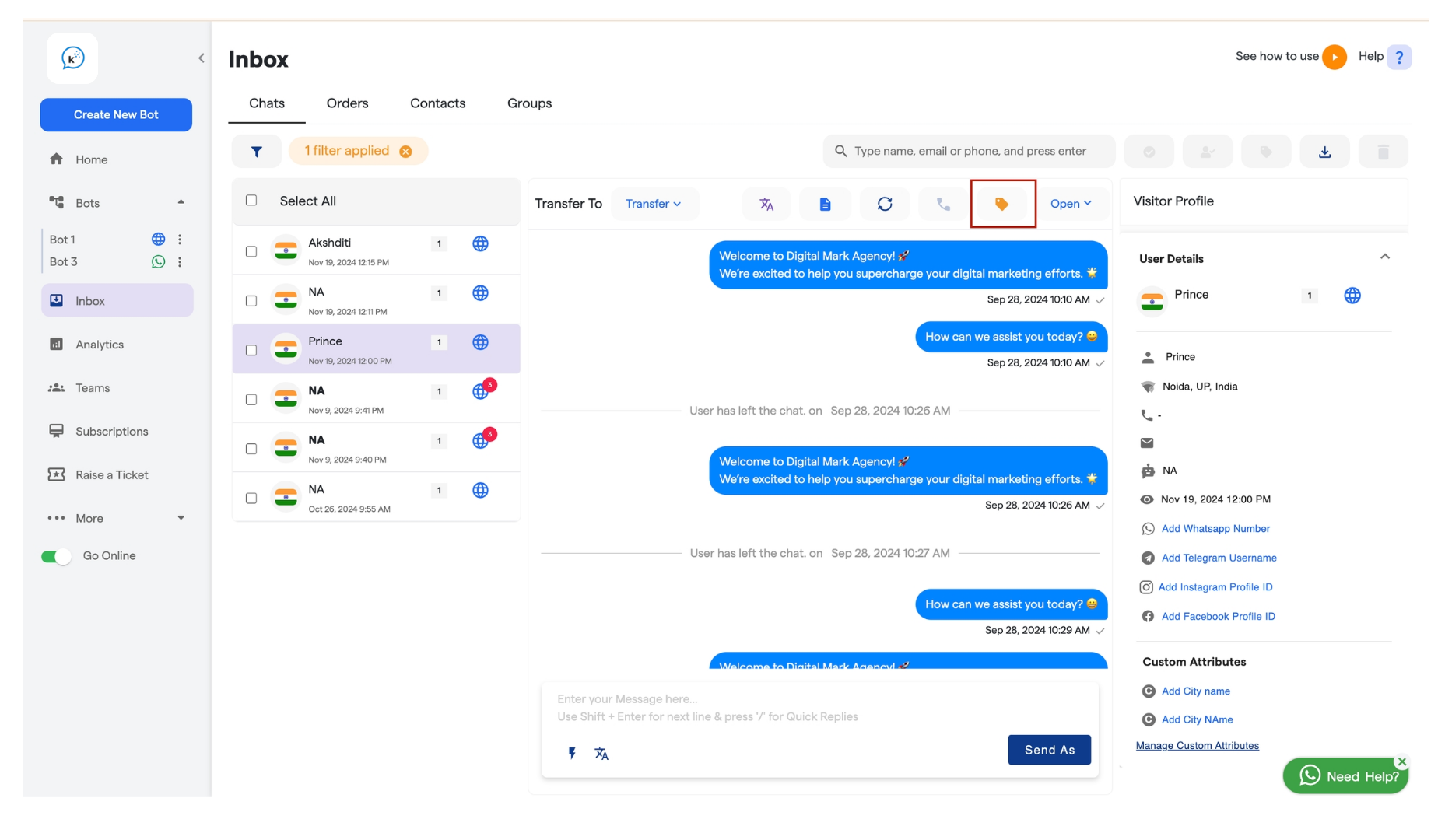Click Add City name link
1452x840 pixels.
(1195, 691)
